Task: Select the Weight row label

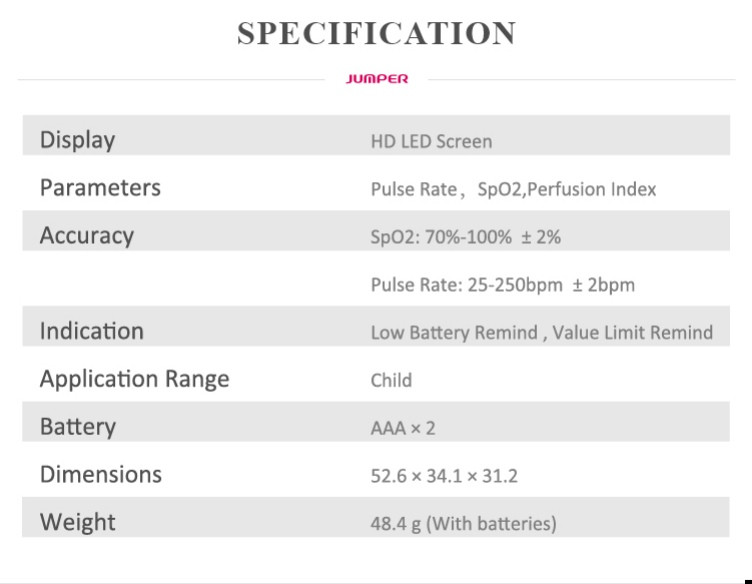Action: pos(77,523)
